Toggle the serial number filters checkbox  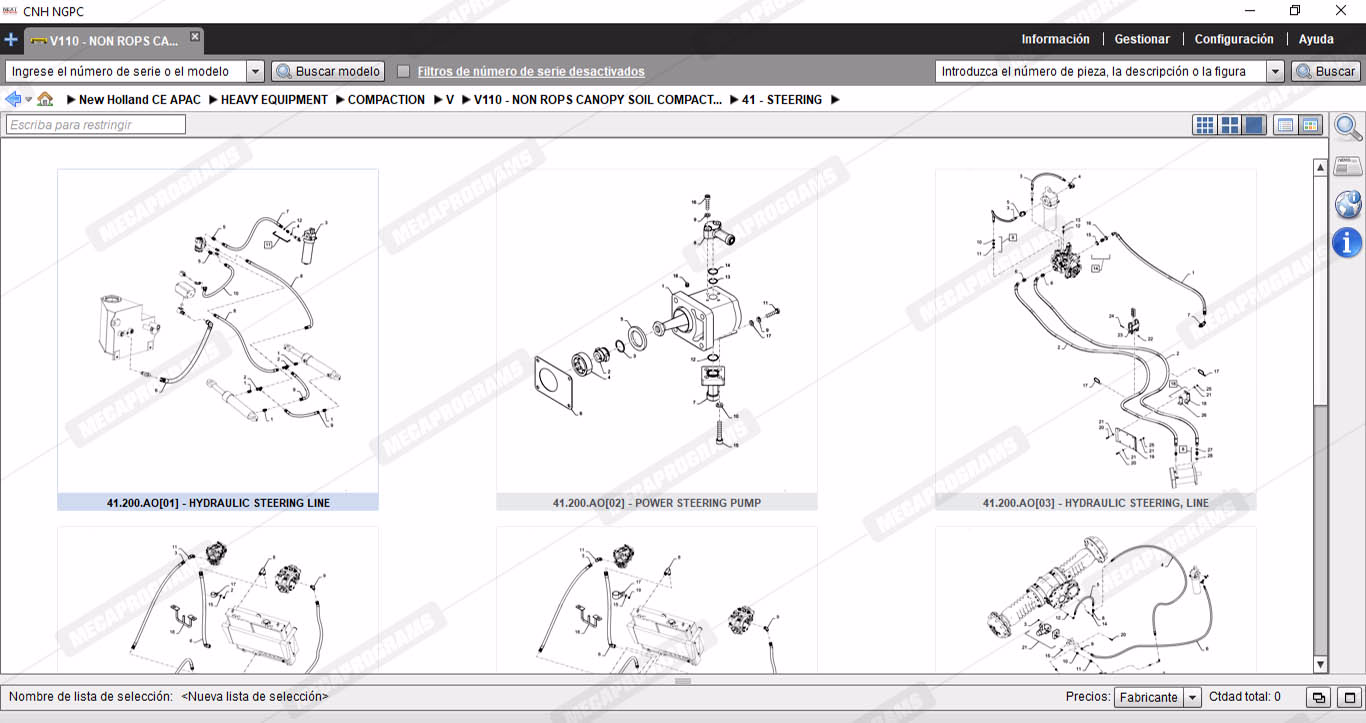tap(404, 71)
